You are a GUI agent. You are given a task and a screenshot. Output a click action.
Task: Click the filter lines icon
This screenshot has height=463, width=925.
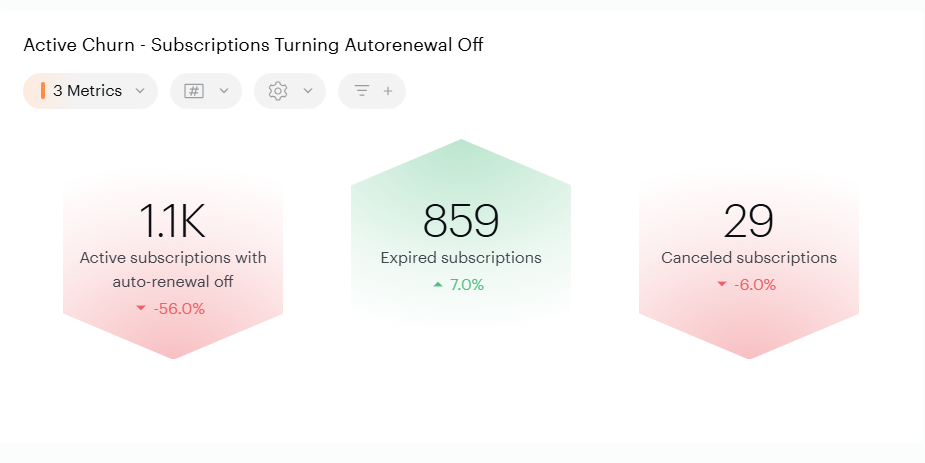[362, 91]
